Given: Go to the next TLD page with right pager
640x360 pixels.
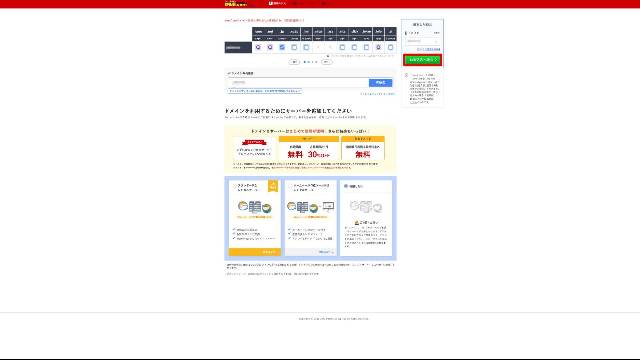Looking at the screenshot, I should coord(326,62).
